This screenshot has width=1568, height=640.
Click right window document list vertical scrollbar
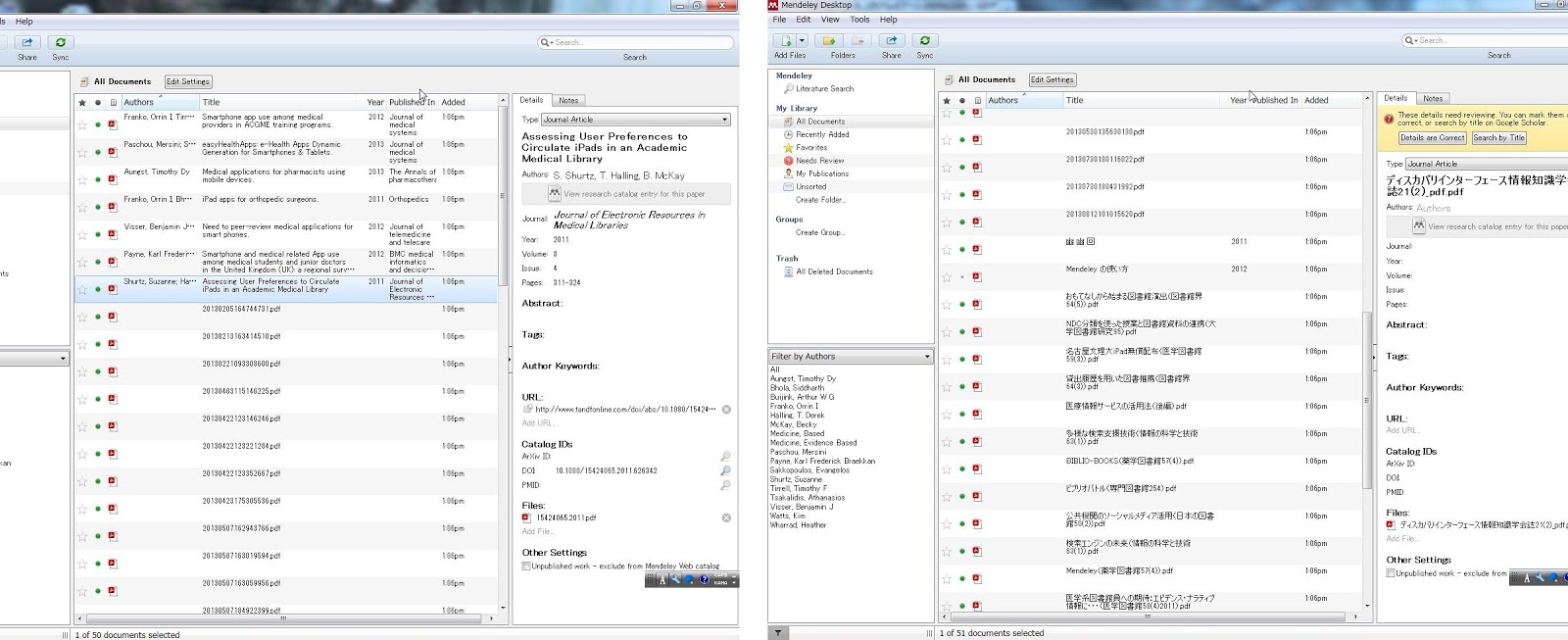click(x=1367, y=399)
